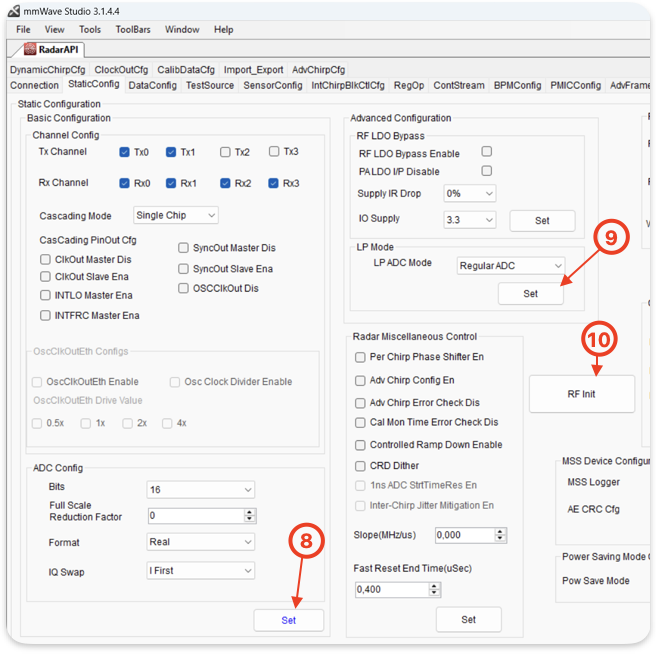Uncheck the Rx3 channel checkbox
This screenshot has height=654, width=656.
pos(273,183)
